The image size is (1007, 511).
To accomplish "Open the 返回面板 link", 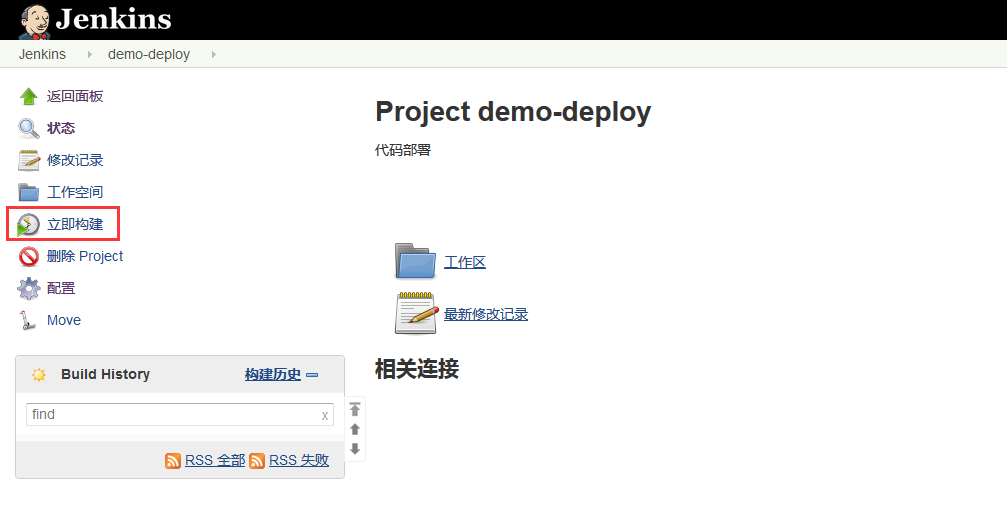I will [75, 96].
